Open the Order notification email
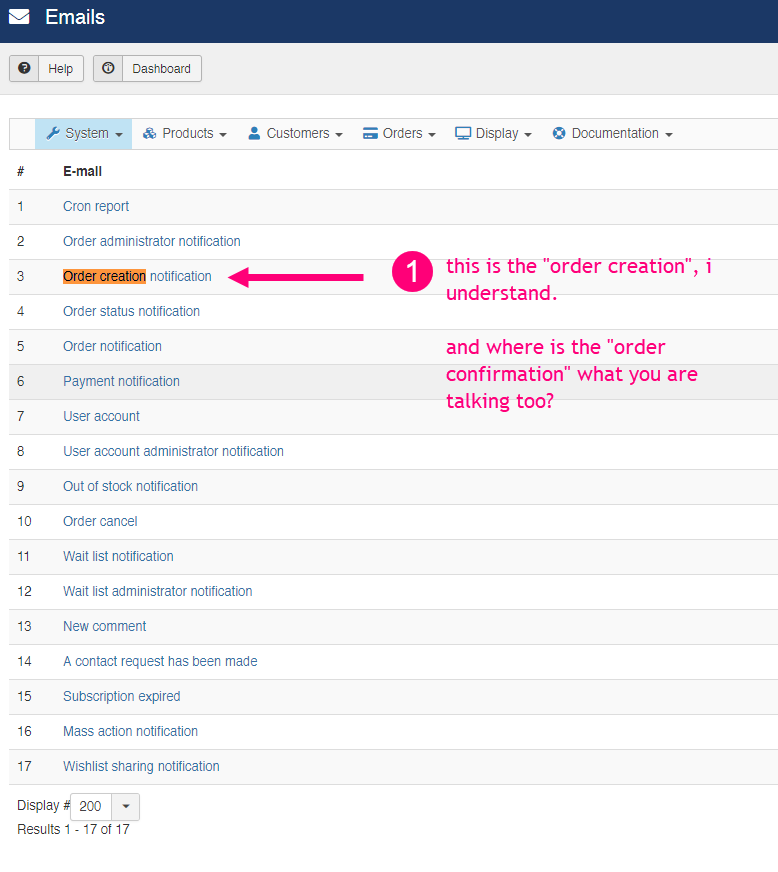Viewport: 778px width, 872px height. (x=112, y=346)
